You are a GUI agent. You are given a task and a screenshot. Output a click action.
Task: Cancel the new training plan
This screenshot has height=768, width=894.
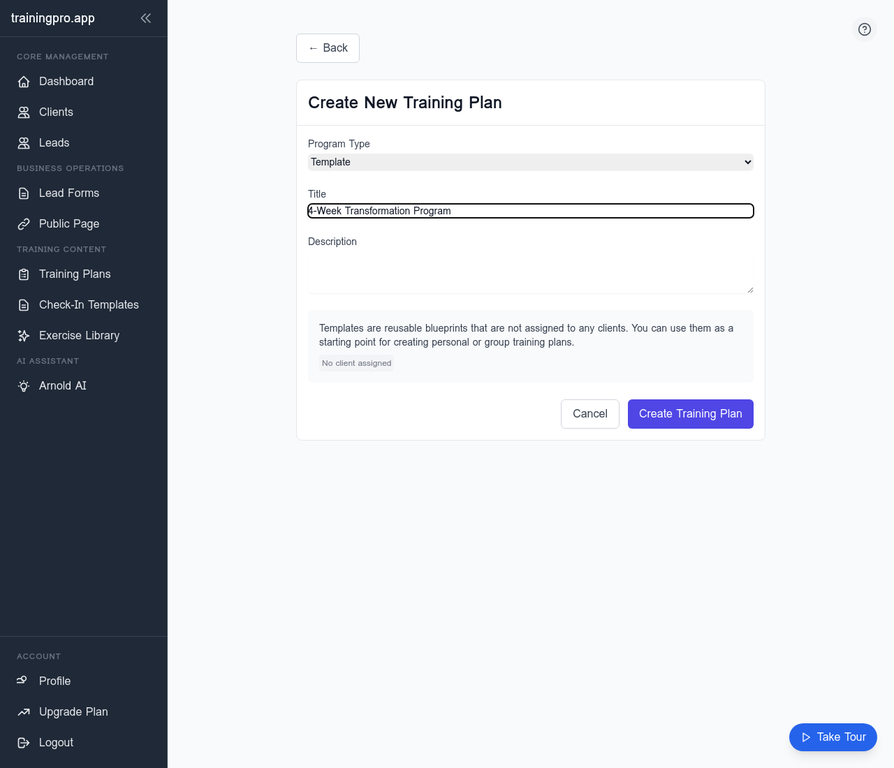tap(590, 414)
